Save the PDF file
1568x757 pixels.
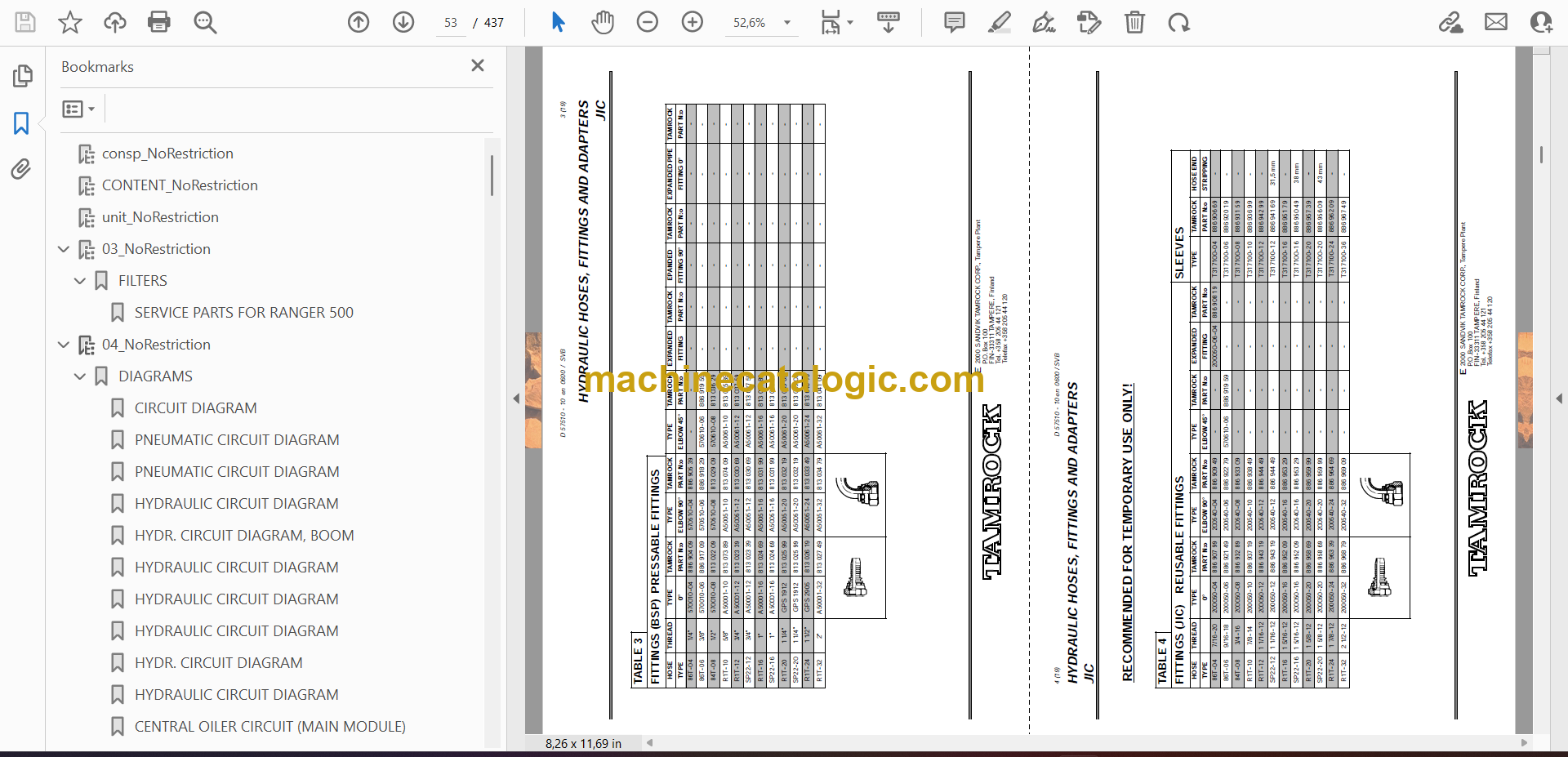[25, 22]
